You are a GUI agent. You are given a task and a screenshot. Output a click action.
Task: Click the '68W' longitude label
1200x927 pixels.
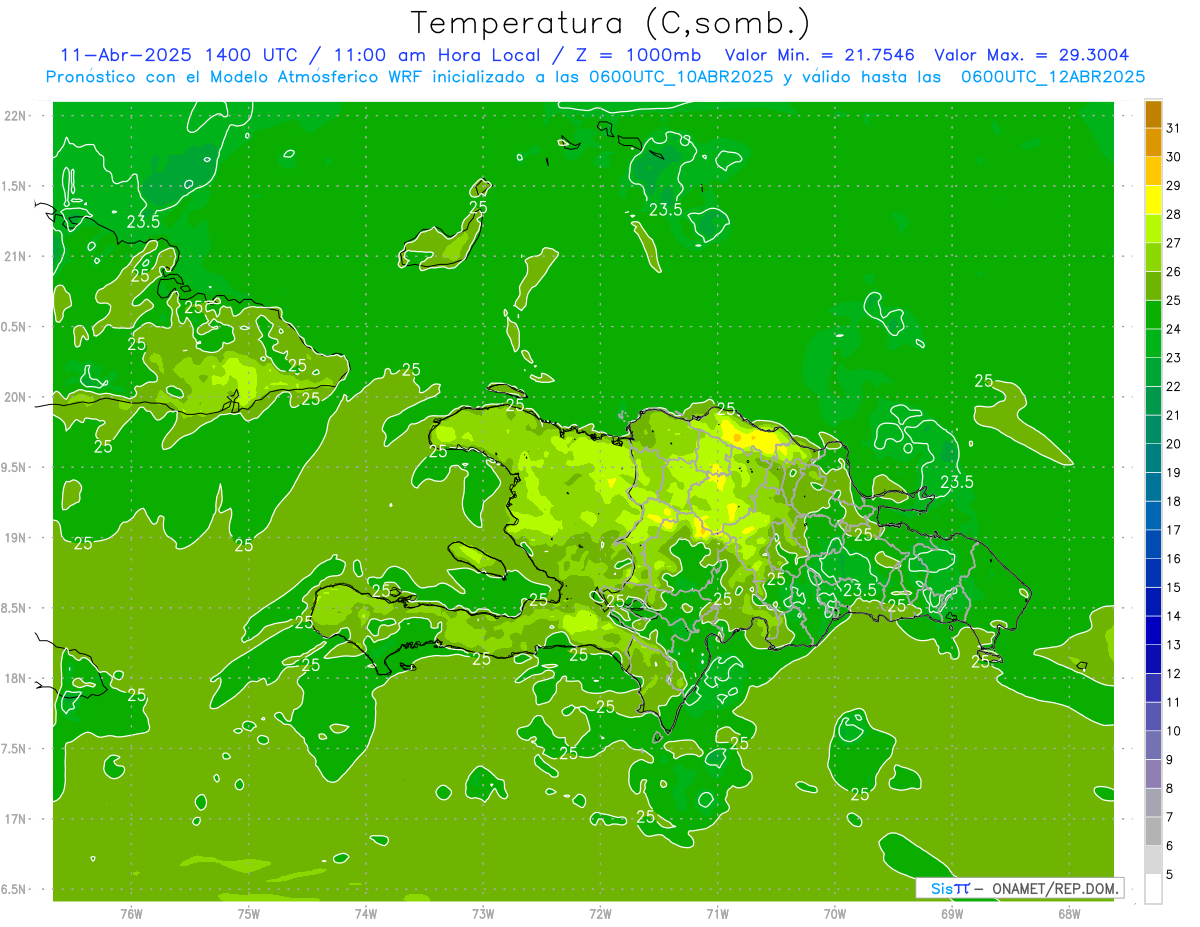point(1069,914)
